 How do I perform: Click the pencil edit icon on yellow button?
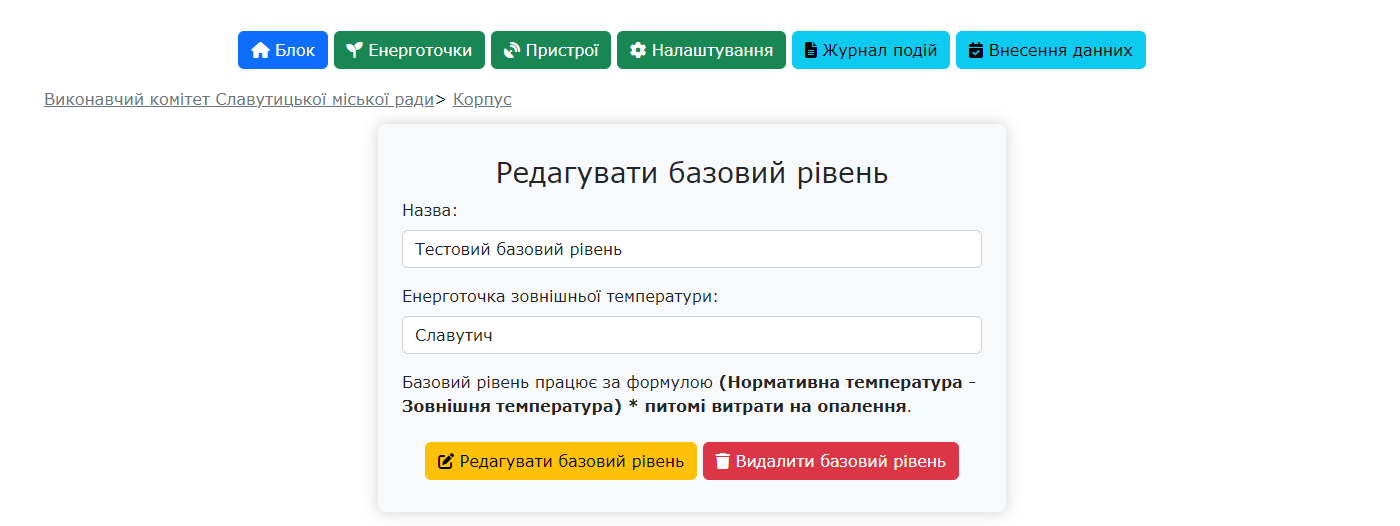pyautogui.click(x=446, y=461)
